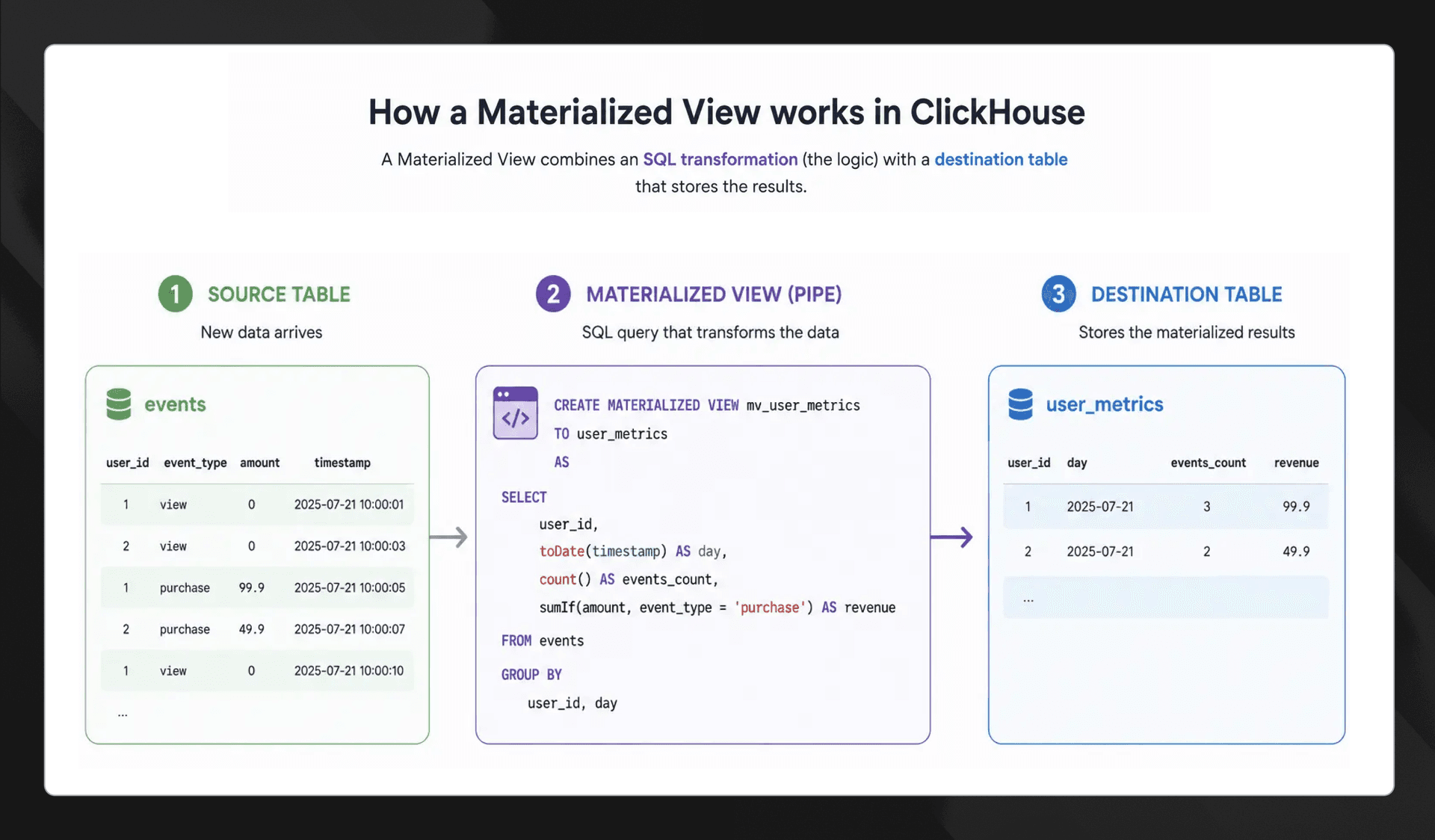Click "view" in the 10:00:10 row
This screenshot has height=840, width=1435.
173,671
